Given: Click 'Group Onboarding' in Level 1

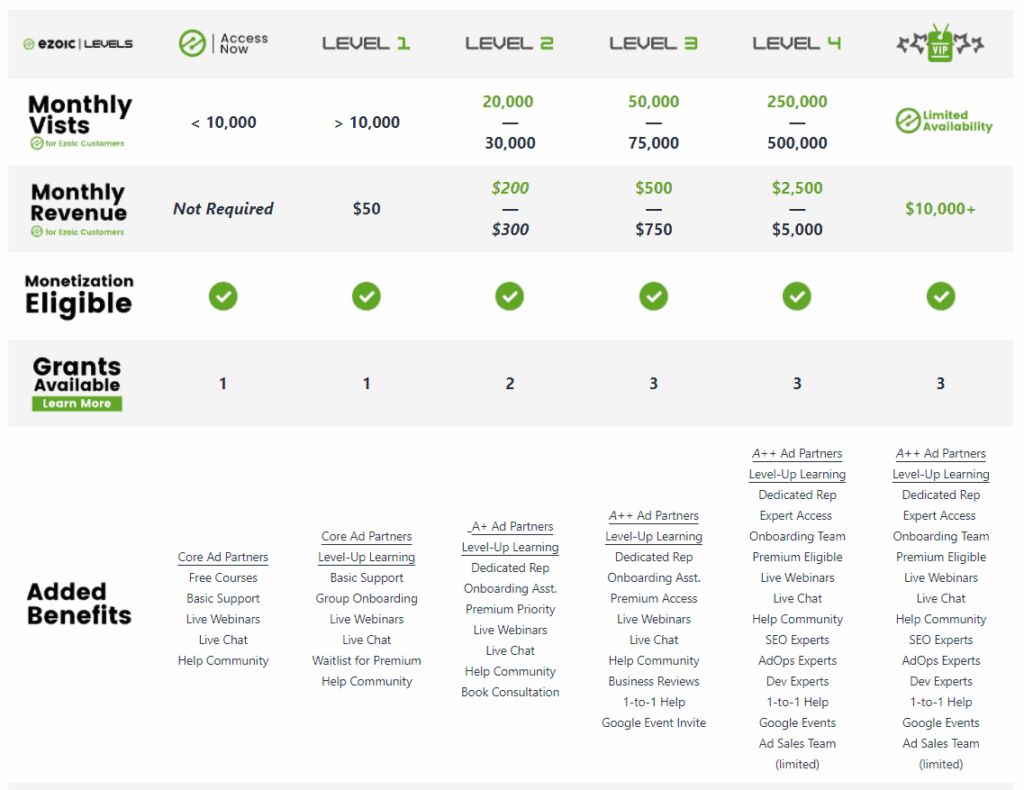Looking at the screenshot, I should coord(366,599).
